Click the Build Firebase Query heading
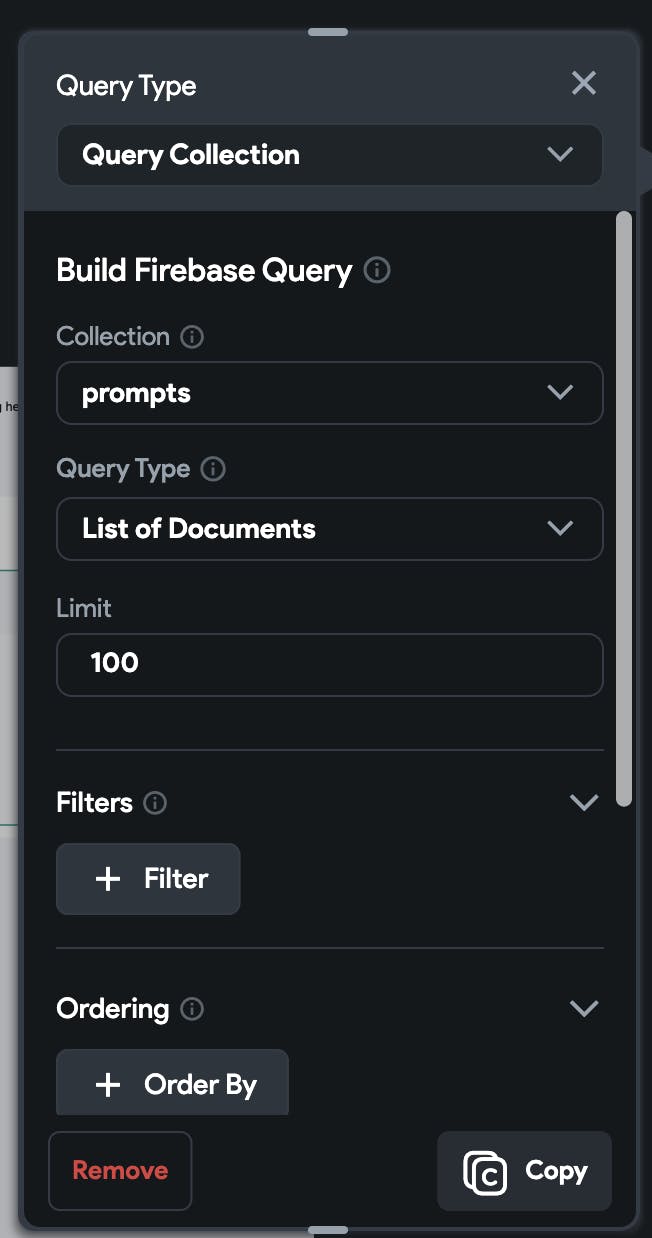 204,270
